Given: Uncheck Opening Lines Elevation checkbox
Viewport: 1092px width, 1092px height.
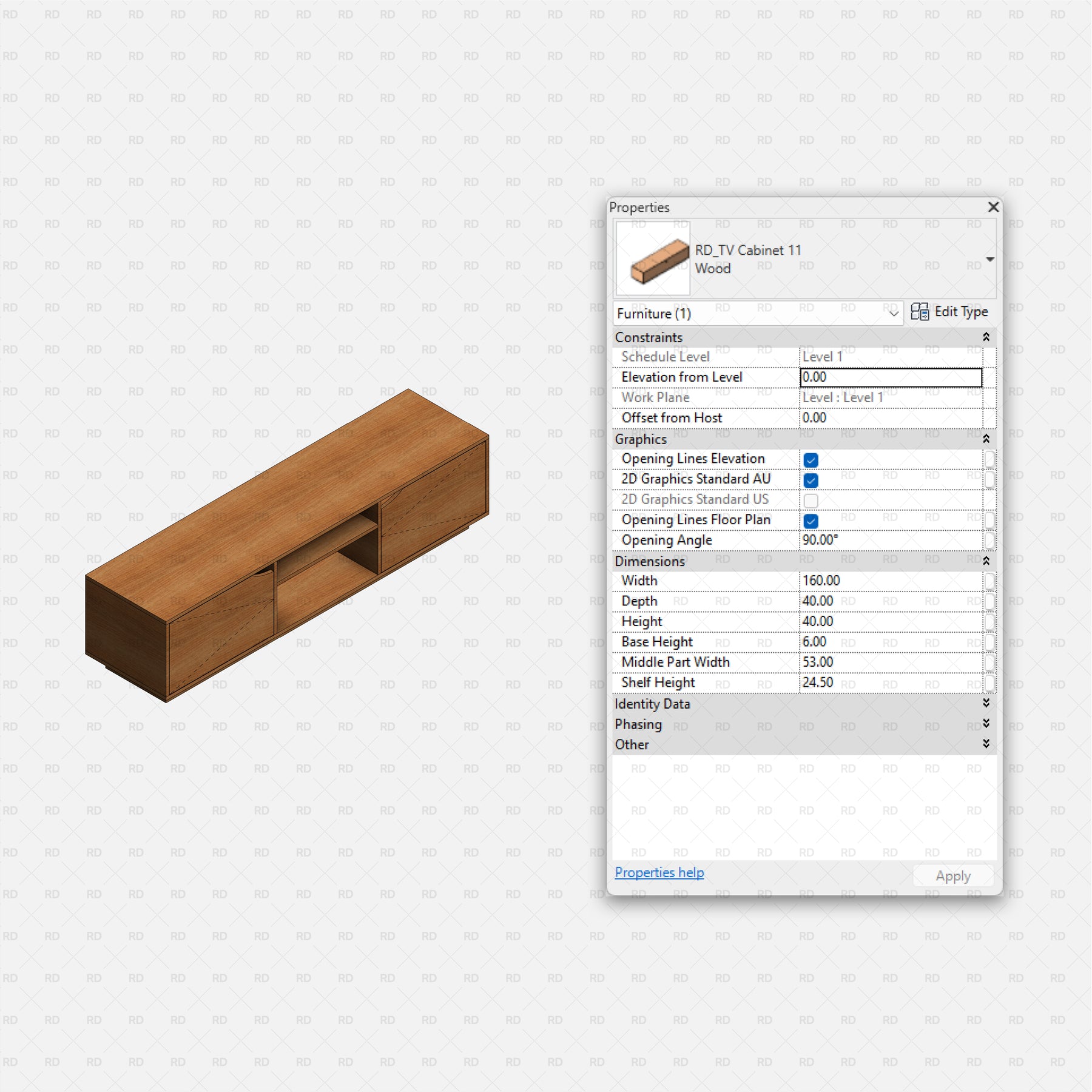Looking at the screenshot, I should pos(811,460).
